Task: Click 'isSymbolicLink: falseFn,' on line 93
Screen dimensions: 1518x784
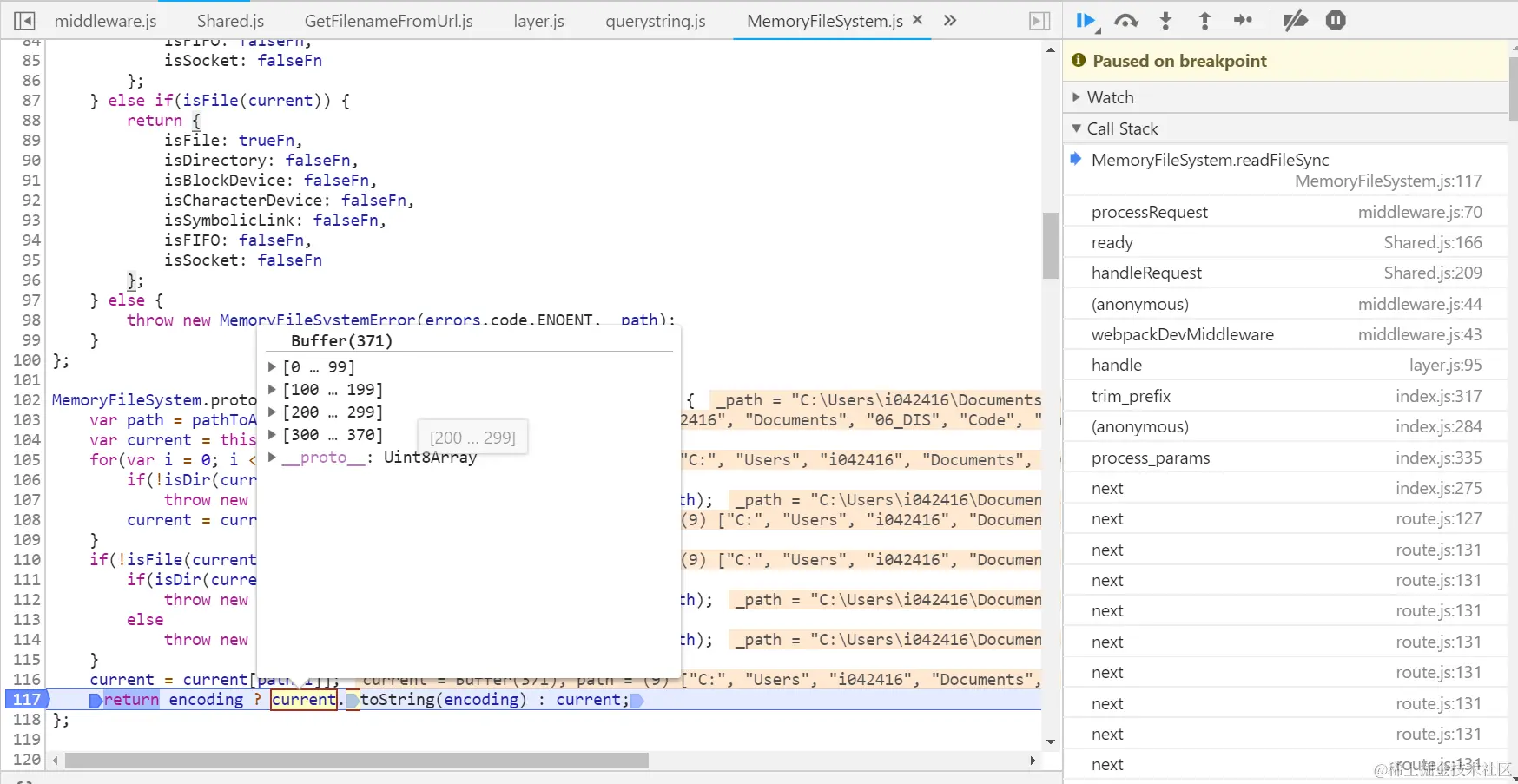Action: pyautogui.click(x=275, y=221)
